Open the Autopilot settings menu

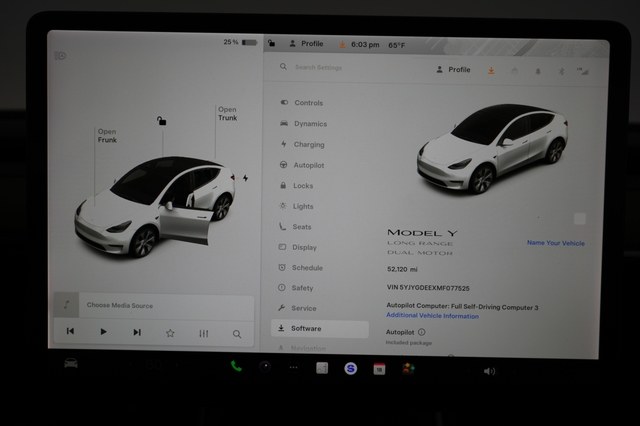[x=302, y=165]
